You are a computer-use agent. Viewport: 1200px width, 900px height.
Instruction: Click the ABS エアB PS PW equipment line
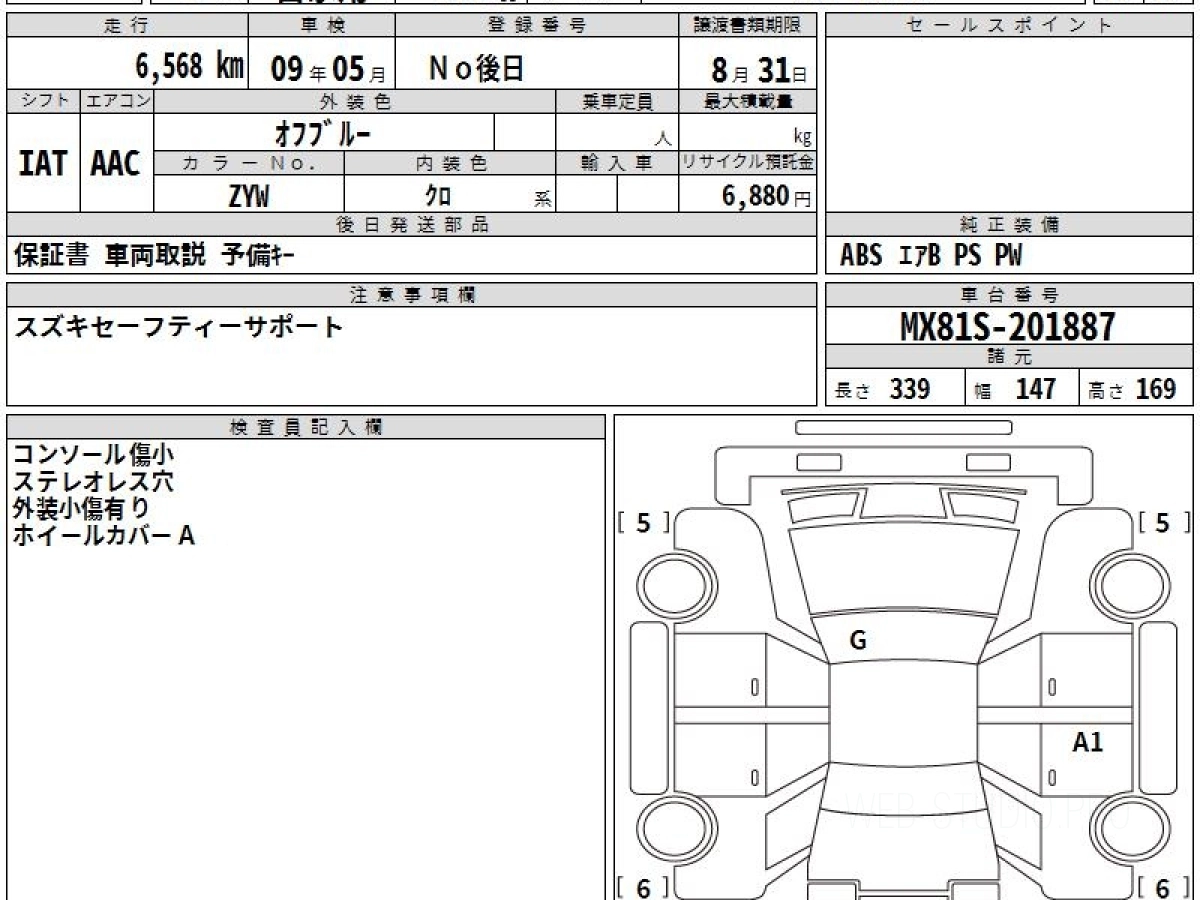(931, 257)
